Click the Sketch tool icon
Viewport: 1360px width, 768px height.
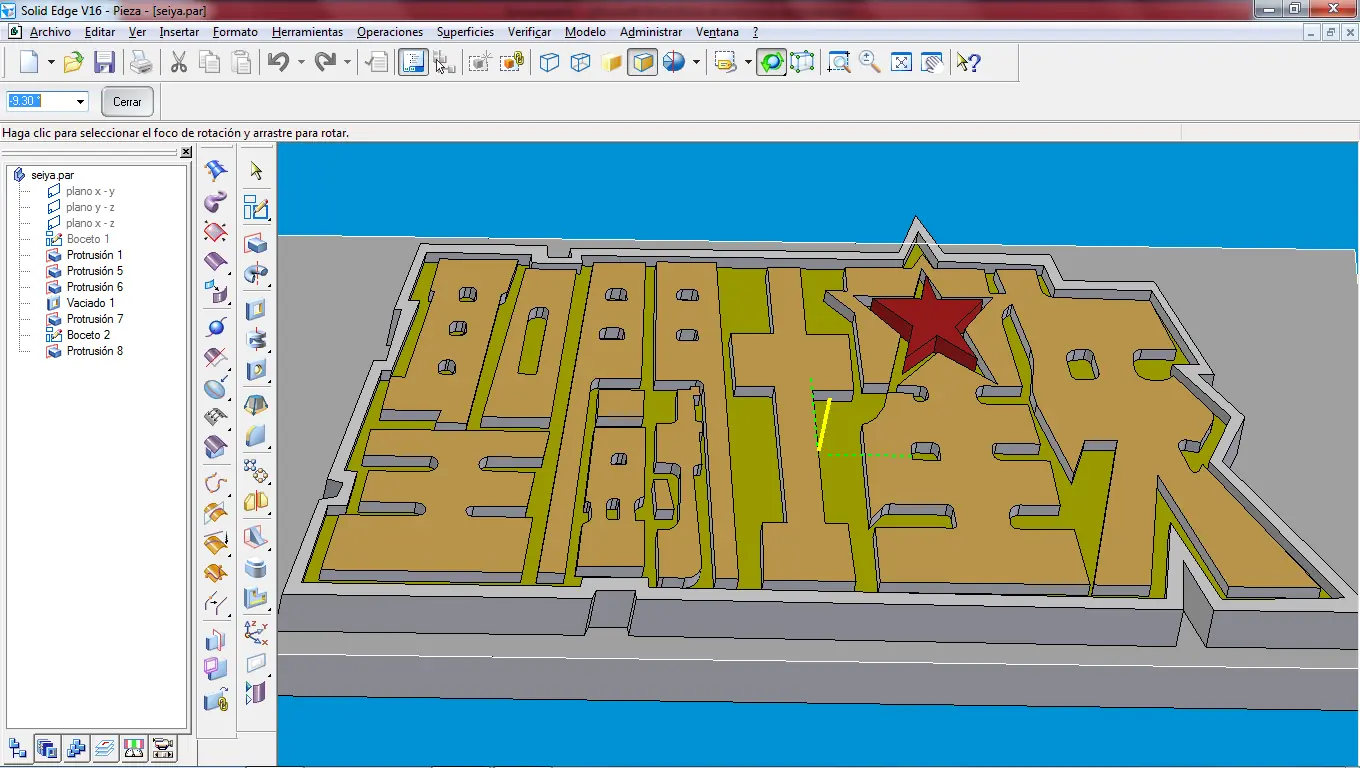256,208
